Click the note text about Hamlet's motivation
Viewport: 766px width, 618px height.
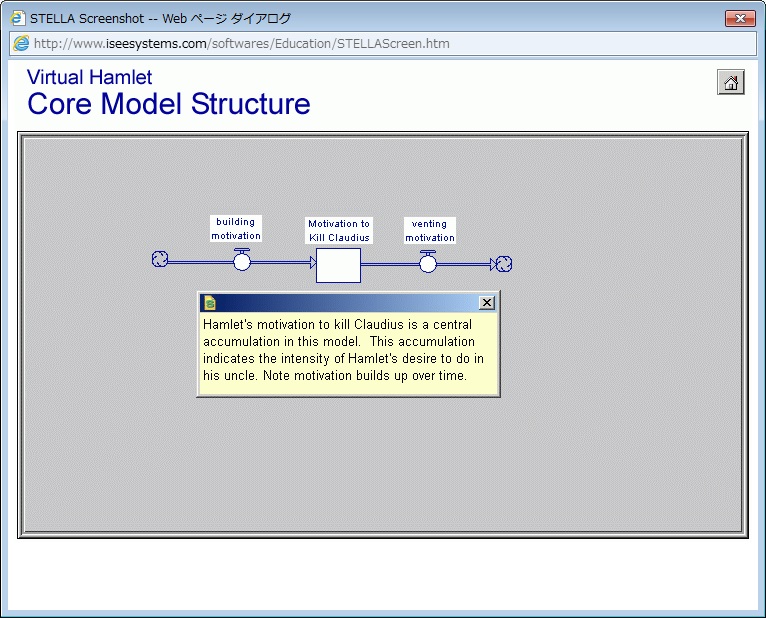[343, 350]
